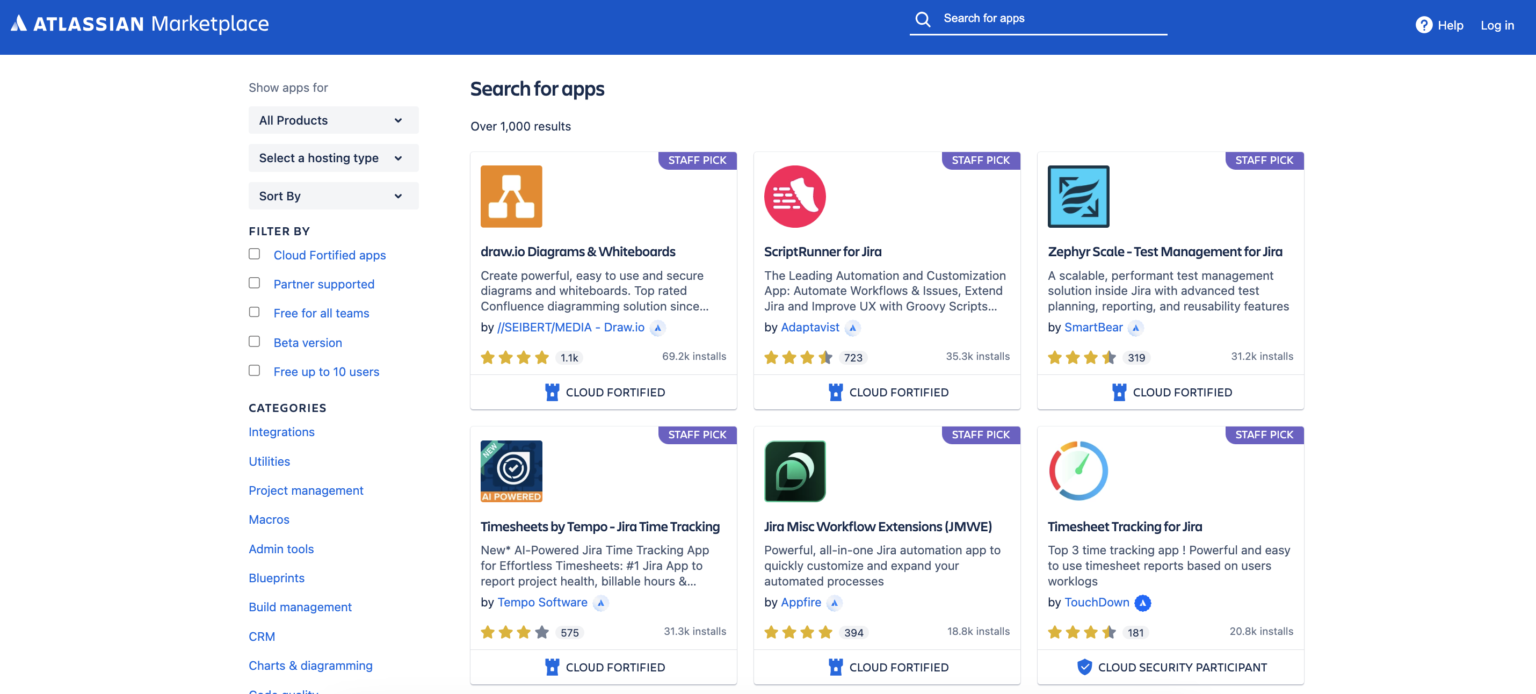Select the Admin tools category

[x=281, y=548]
